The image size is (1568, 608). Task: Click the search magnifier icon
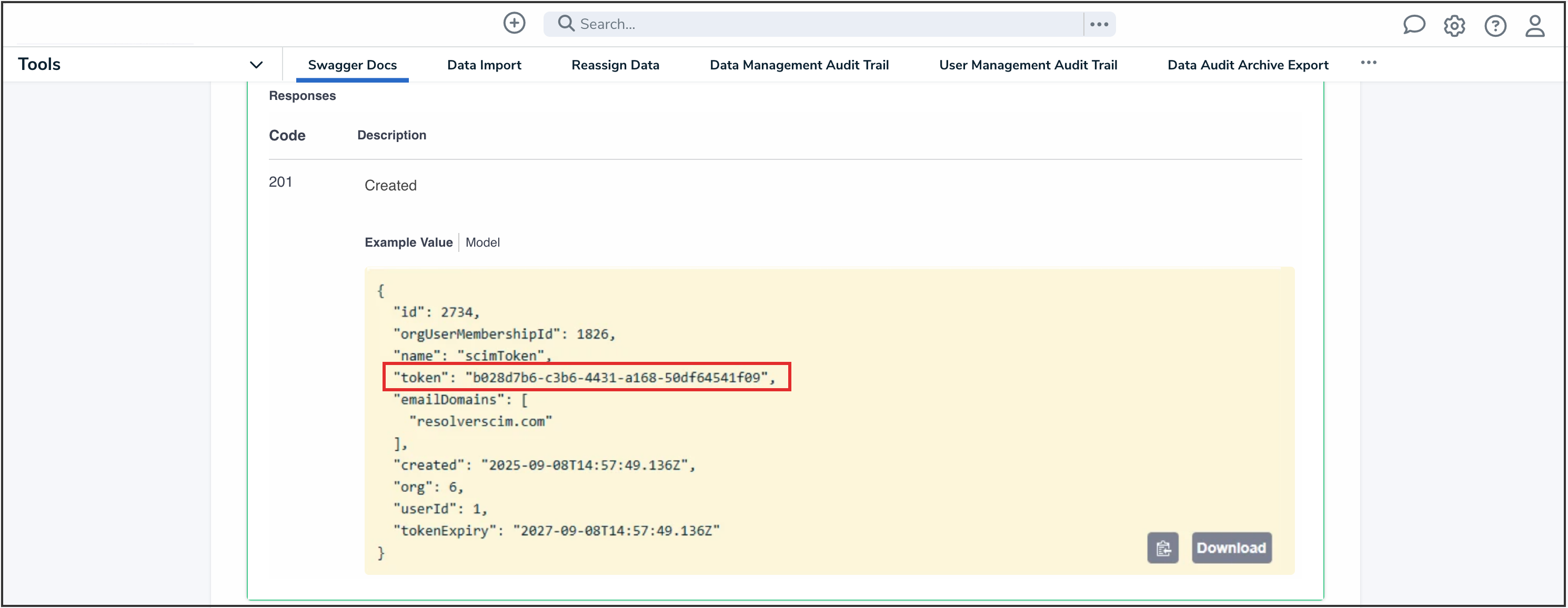point(566,24)
